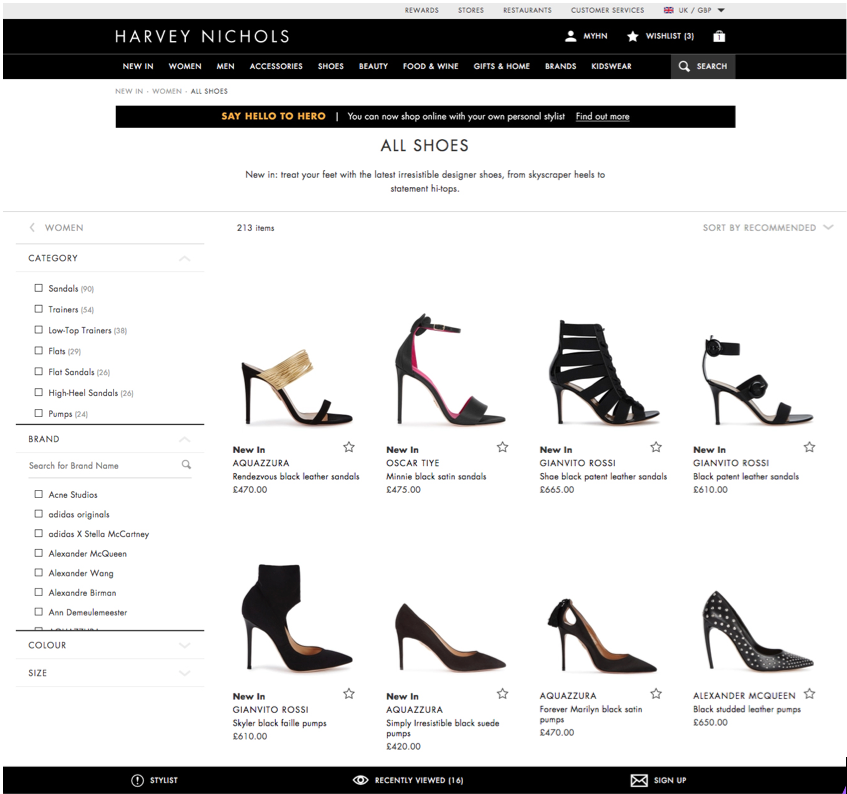Go to the Stores link
The height and width of the screenshot is (794, 847).
471,10
